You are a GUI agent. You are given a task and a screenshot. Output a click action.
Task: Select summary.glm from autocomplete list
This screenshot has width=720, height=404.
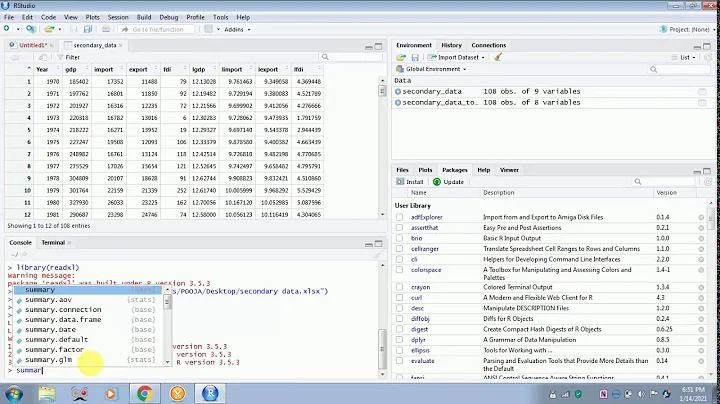[x=87, y=360]
